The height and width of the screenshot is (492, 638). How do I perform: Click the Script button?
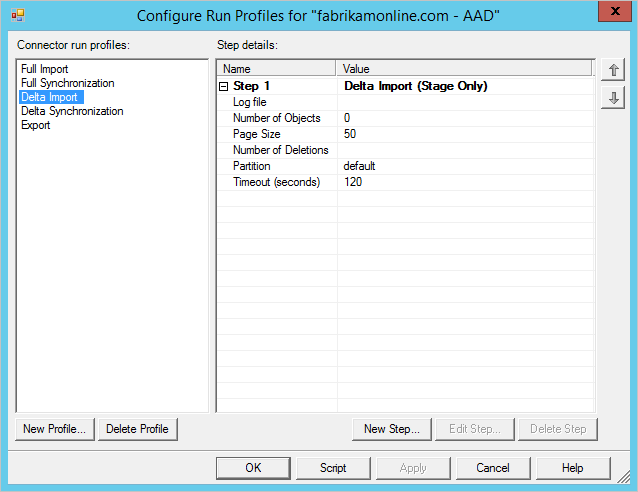[x=333, y=468]
